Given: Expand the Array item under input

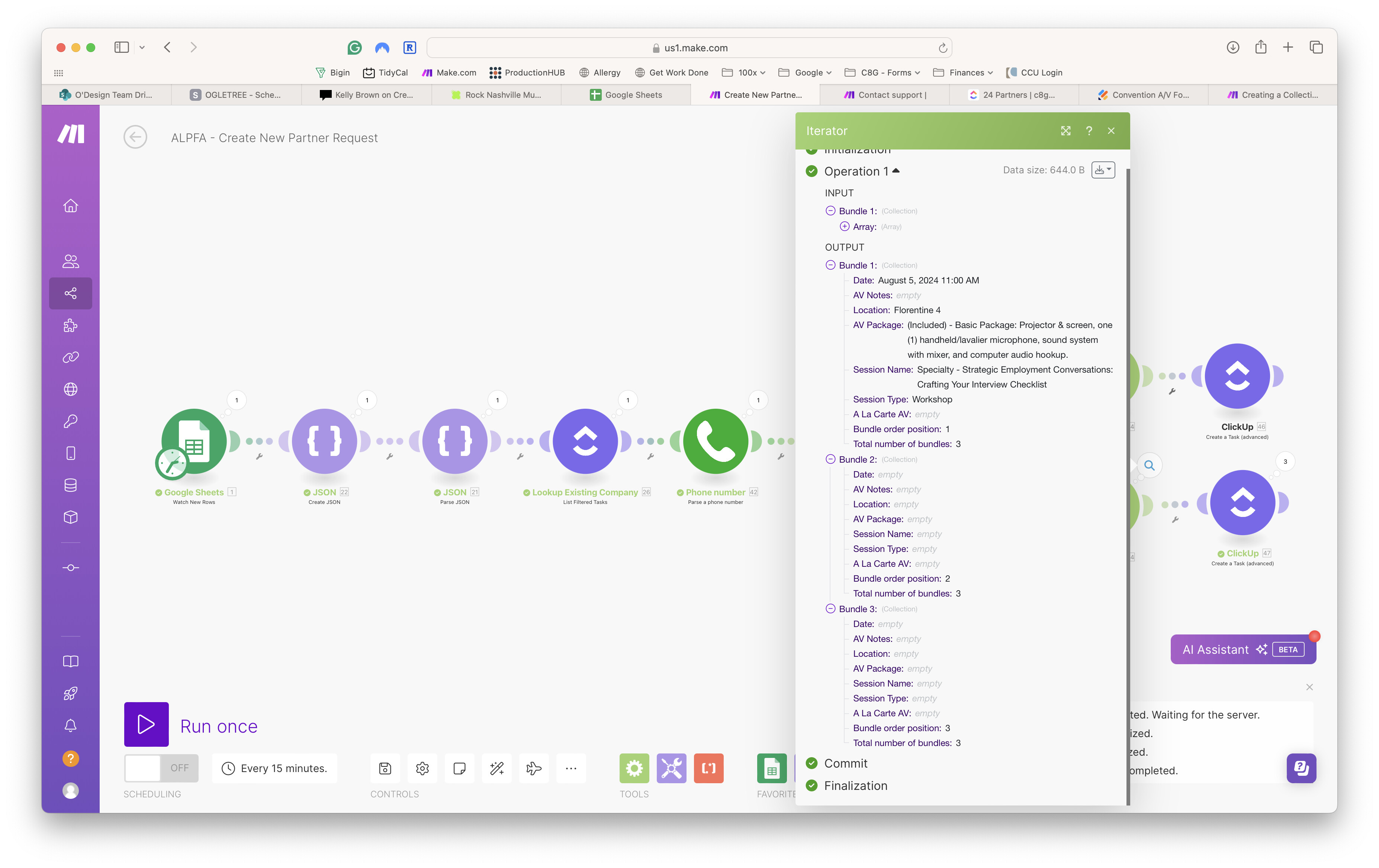Looking at the screenshot, I should tap(844, 227).
